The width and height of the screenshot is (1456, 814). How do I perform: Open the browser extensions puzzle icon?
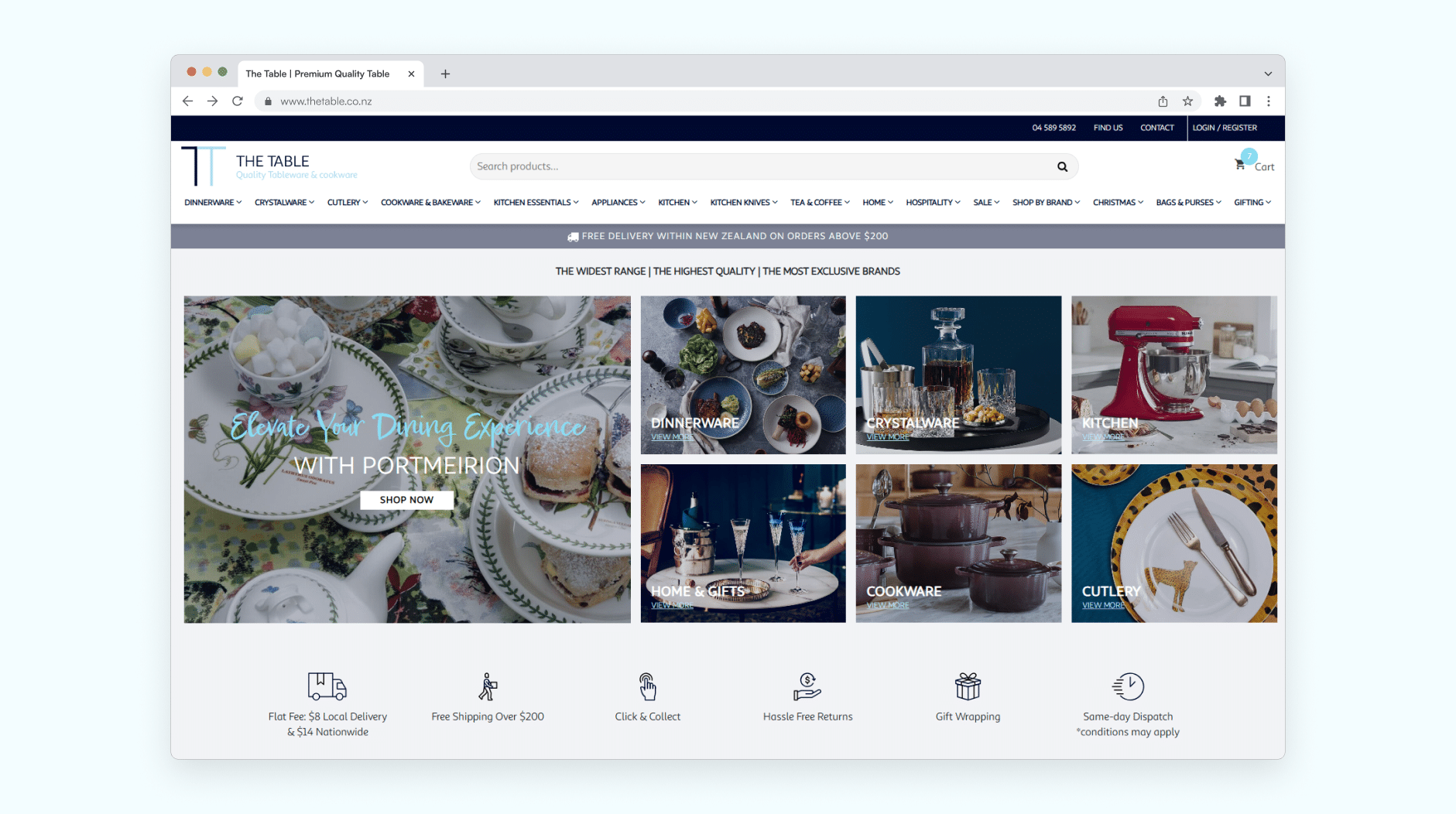[x=1220, y=101]
